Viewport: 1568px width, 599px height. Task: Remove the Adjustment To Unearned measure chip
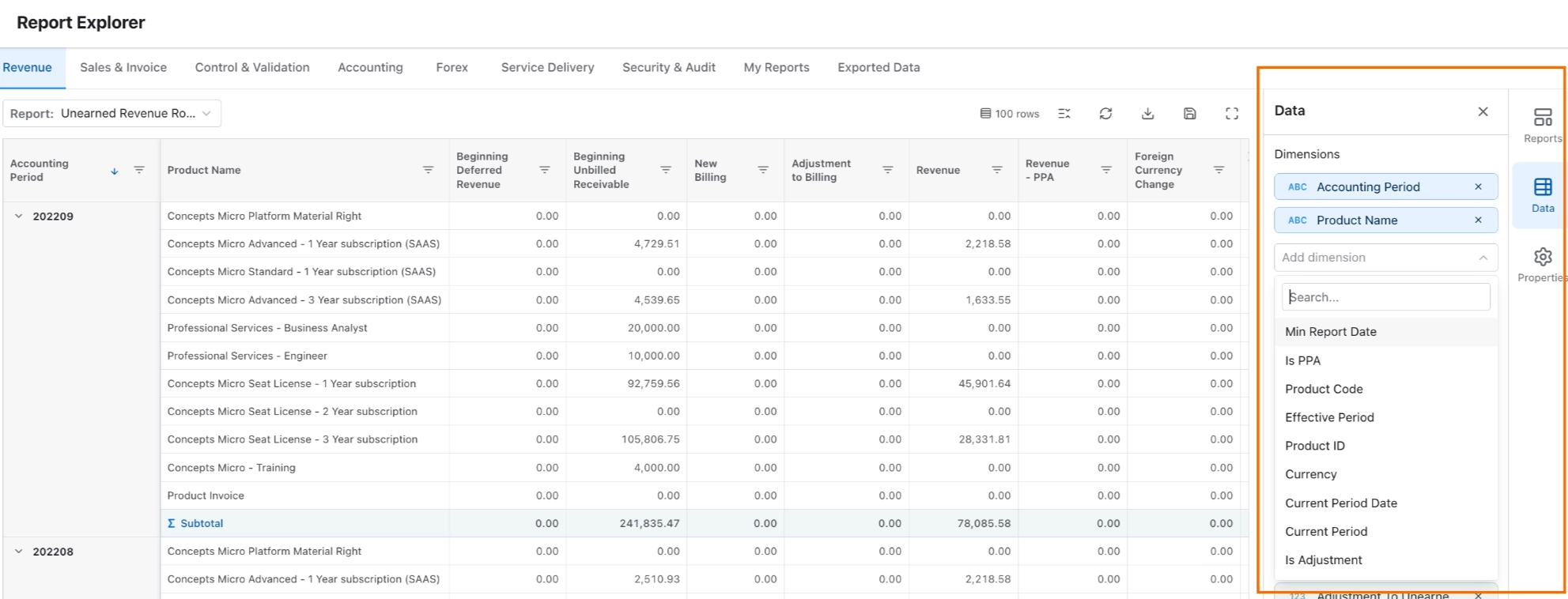1478,595
